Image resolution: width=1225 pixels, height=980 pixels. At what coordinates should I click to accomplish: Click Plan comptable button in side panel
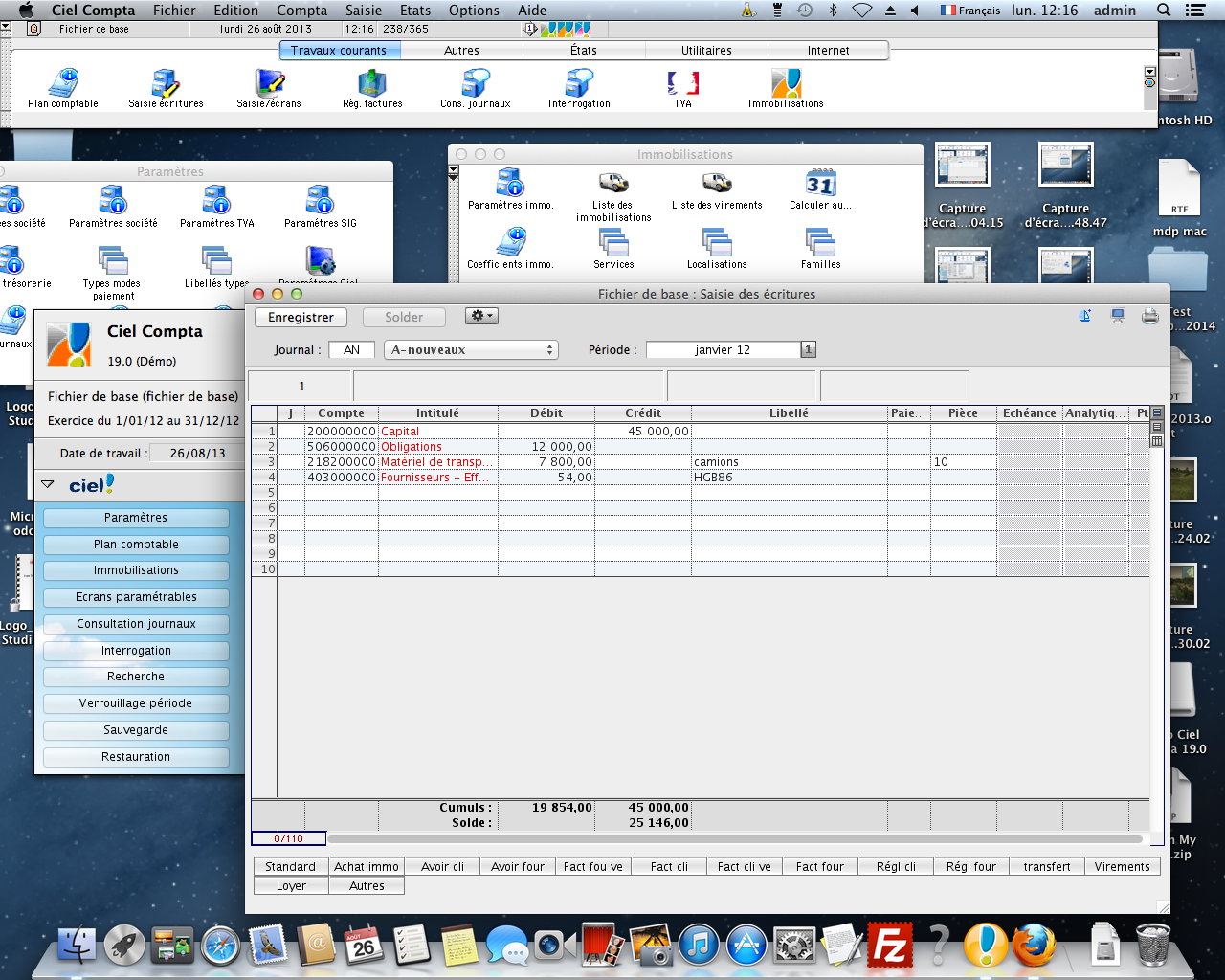tap(136, 545)
